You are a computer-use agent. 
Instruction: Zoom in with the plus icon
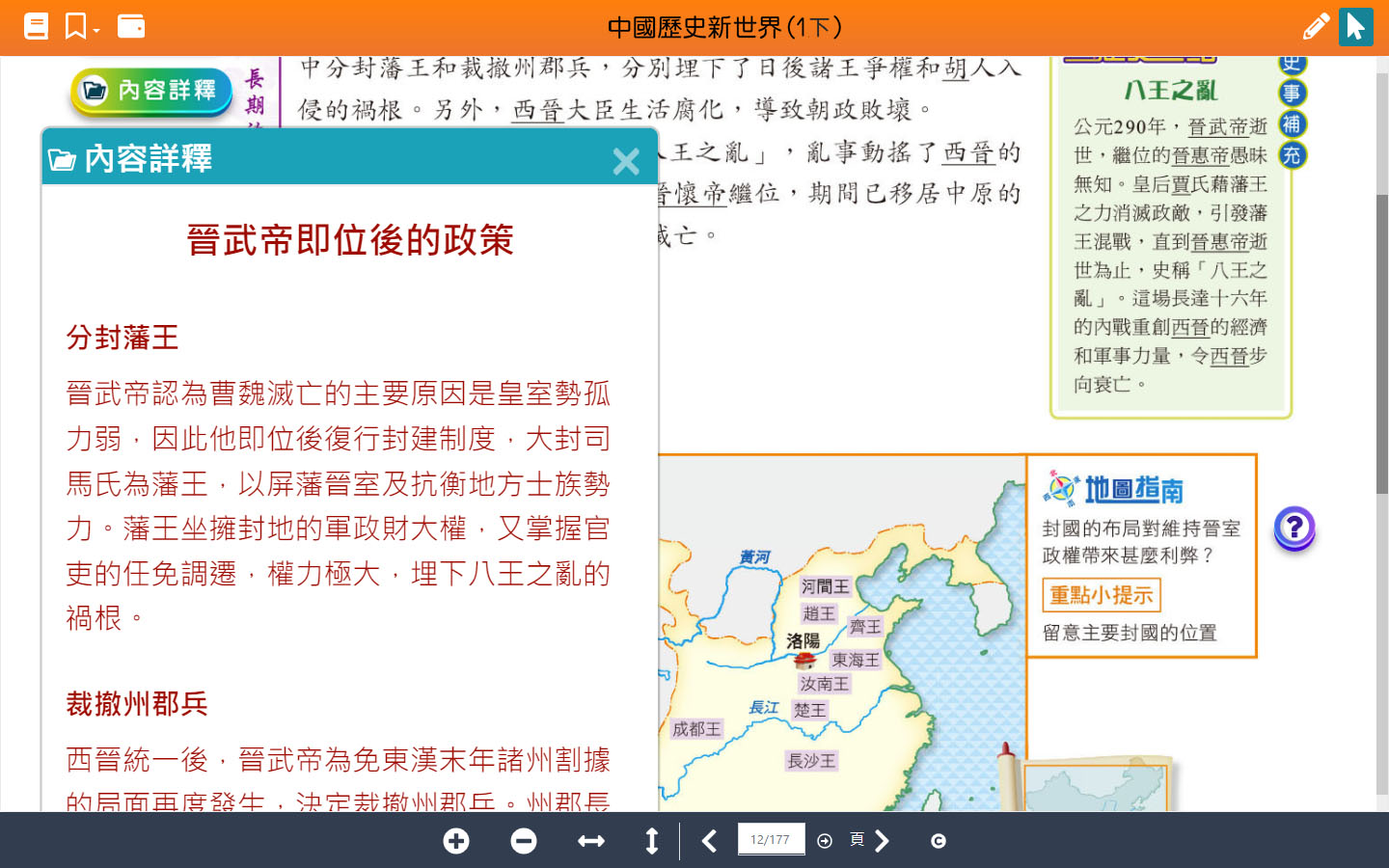tap(456, 841)
